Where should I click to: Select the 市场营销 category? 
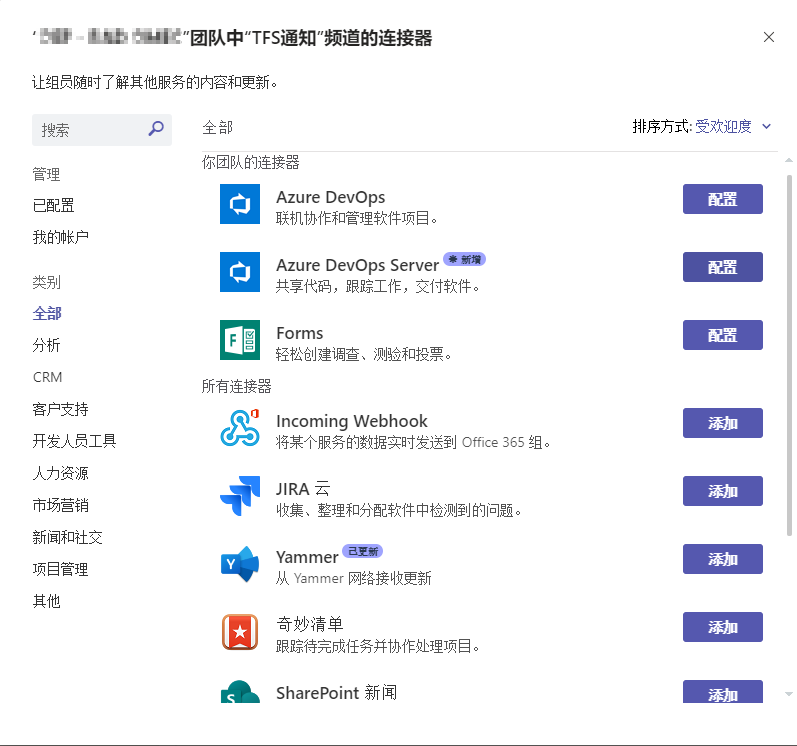pos(60,505)
